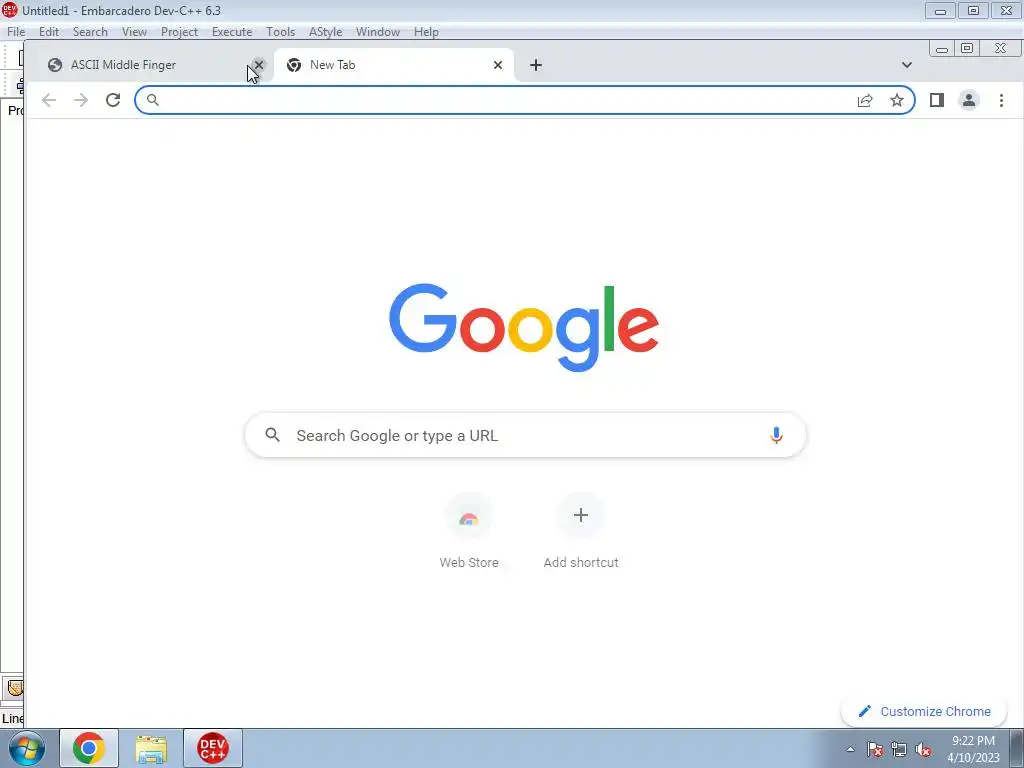Select the New Tab tab
Viewport: 1024px width, 768px height.
(392, 65)
